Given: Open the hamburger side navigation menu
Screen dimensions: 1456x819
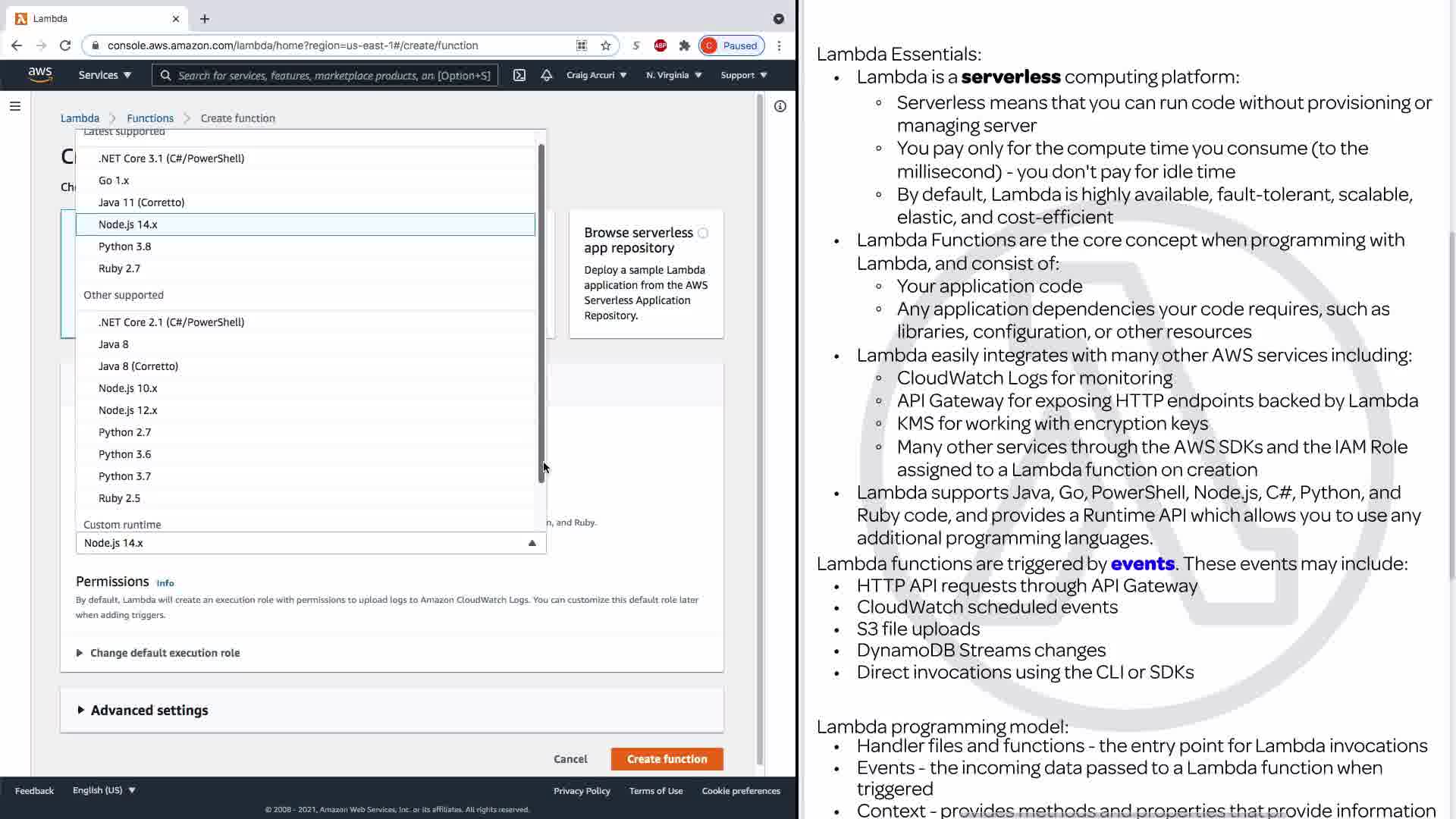Looking at the screenshot, I should [15, 106].
